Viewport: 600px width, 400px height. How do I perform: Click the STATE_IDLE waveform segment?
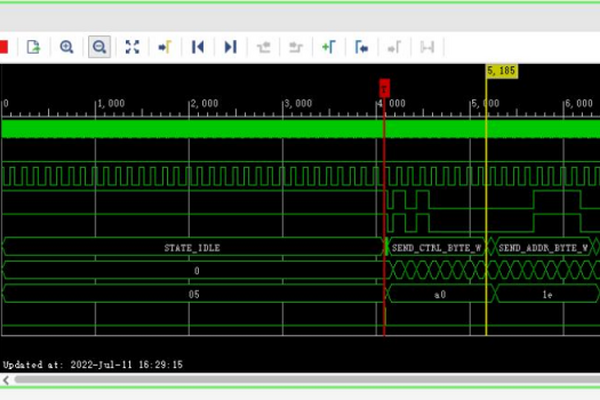tap(192, 246)
